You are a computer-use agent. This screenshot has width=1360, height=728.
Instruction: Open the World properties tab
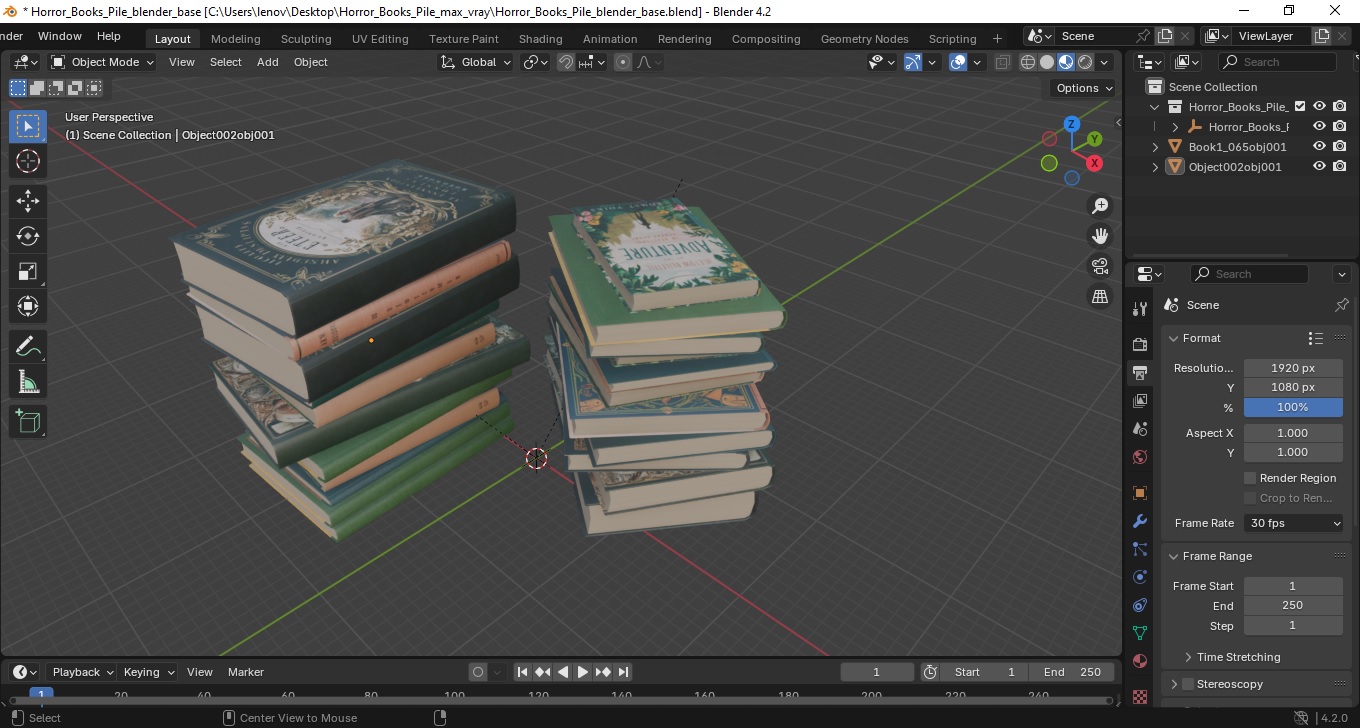coord(1139,458)
